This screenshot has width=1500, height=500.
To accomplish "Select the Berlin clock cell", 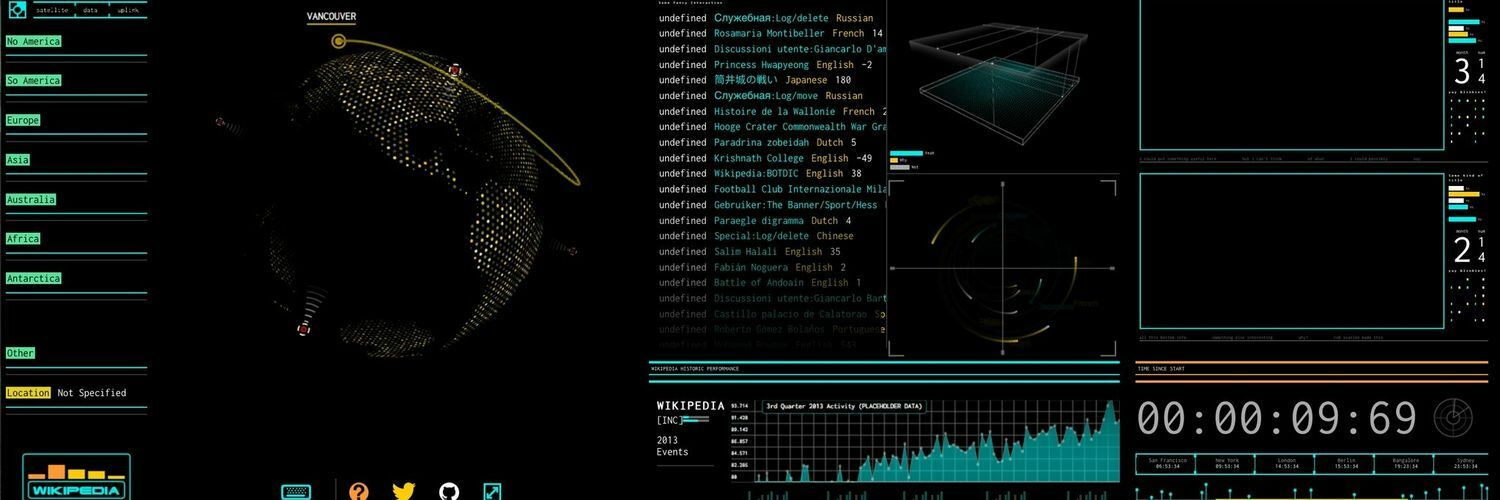I will point(1346,464).
